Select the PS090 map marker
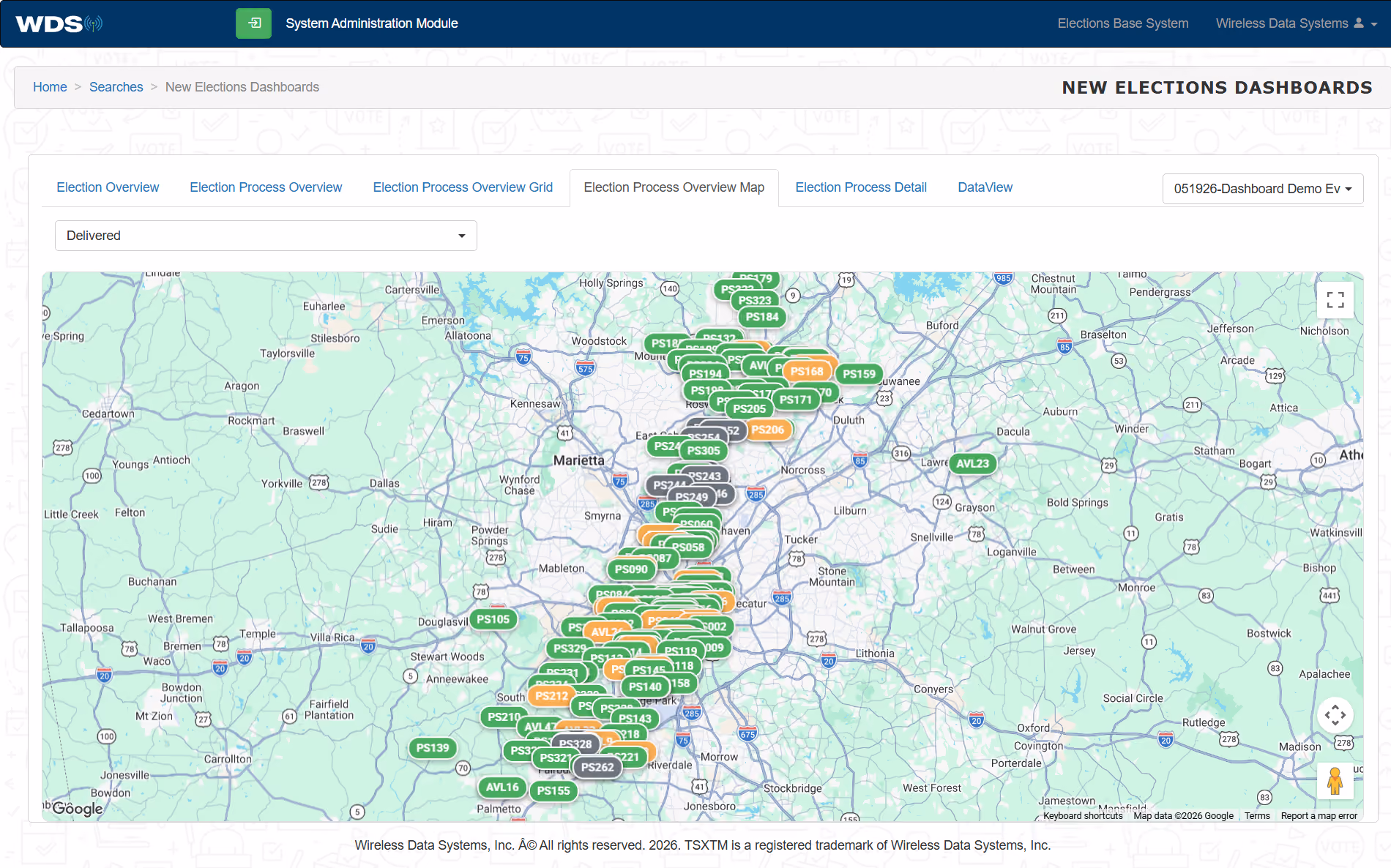 tap(631, 569)
